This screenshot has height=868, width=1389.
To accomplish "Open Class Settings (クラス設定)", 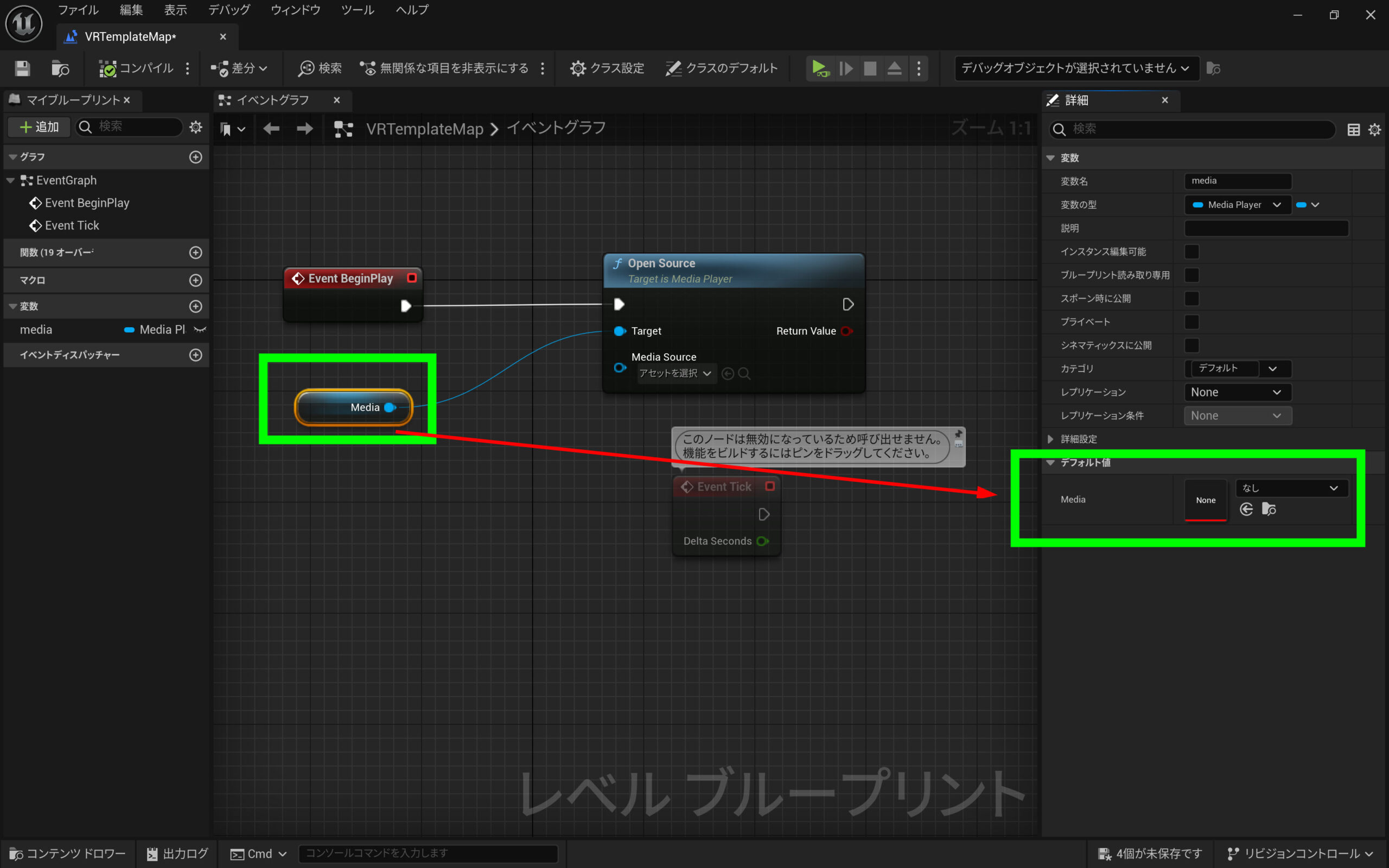I will pos(607,68).
